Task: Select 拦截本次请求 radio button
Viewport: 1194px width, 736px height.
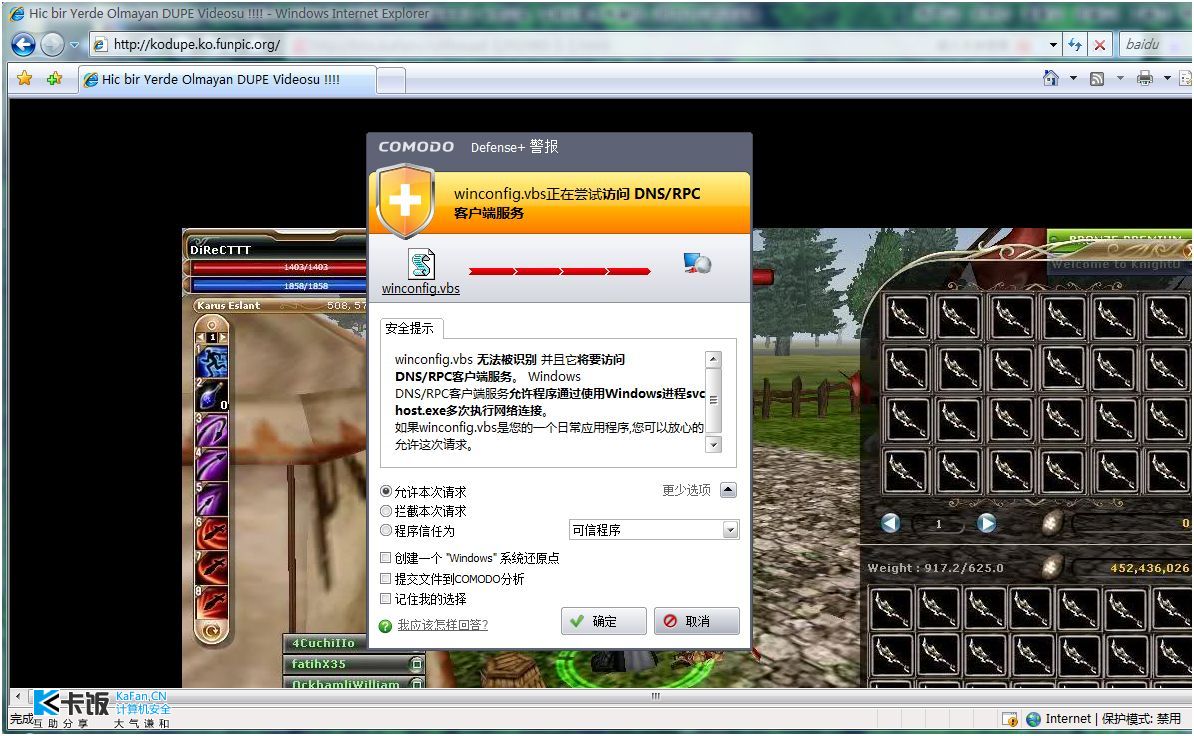Action: 386,511
